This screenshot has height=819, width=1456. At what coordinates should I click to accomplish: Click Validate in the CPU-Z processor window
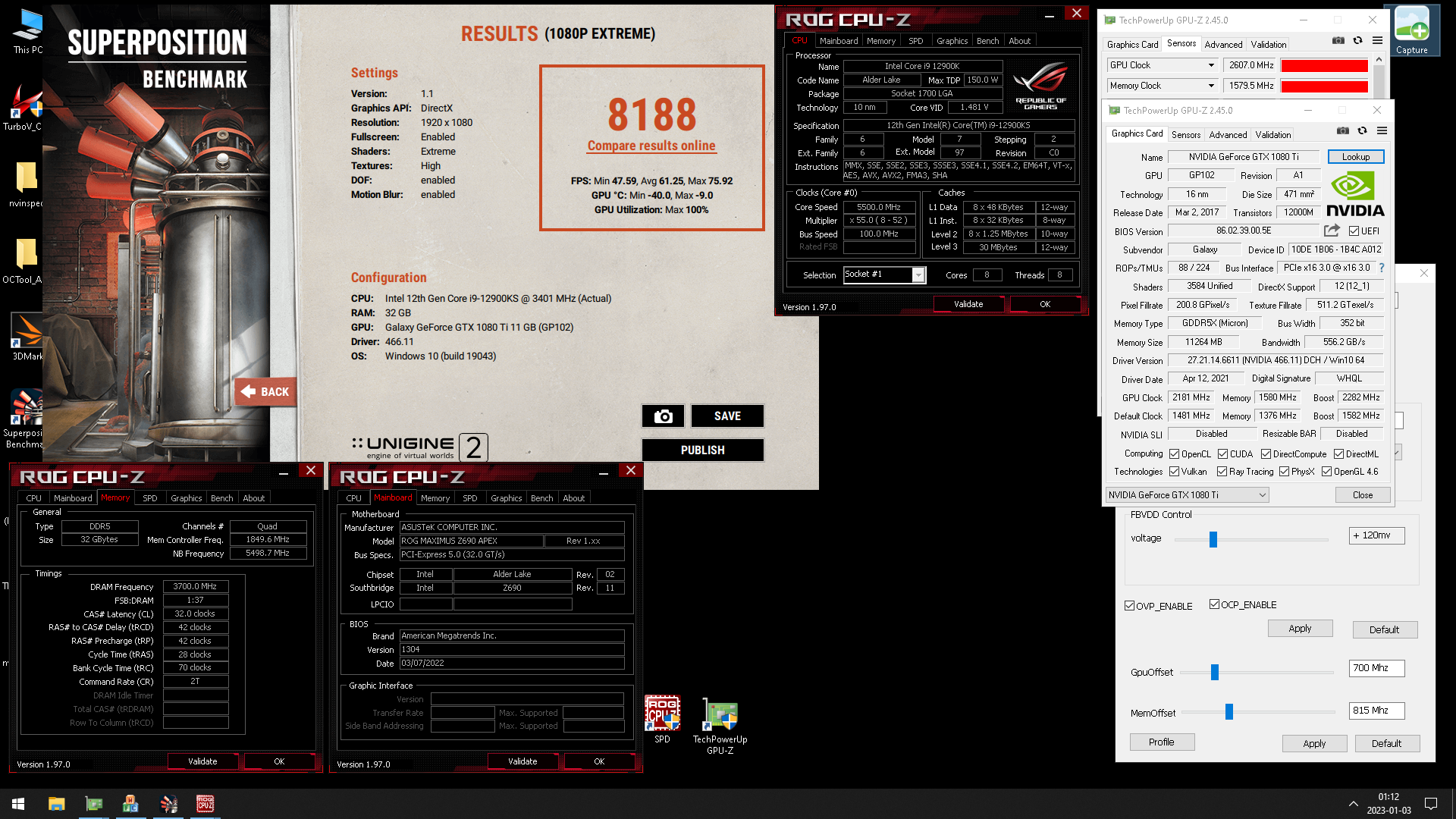(968, 304)
